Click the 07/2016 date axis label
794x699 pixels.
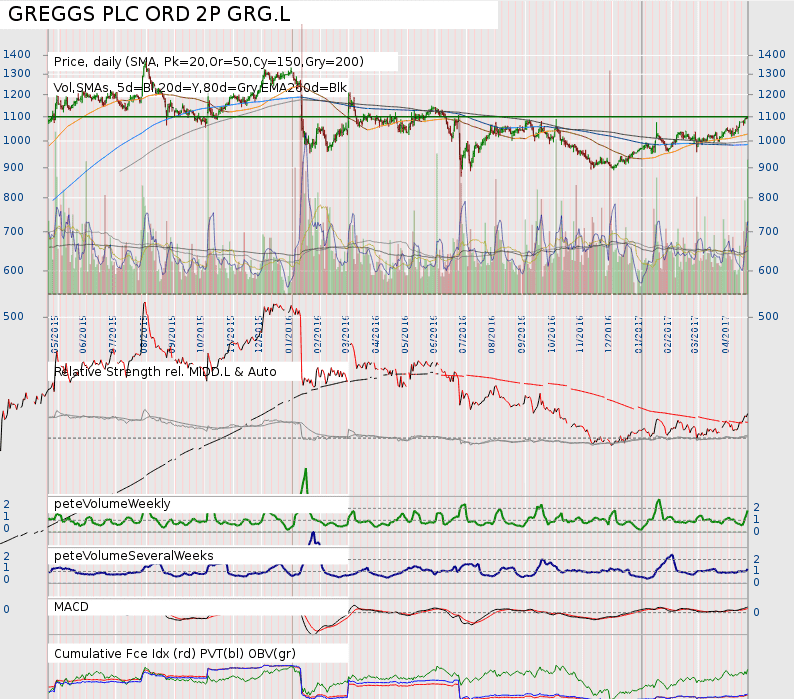[x=462, y=334]
